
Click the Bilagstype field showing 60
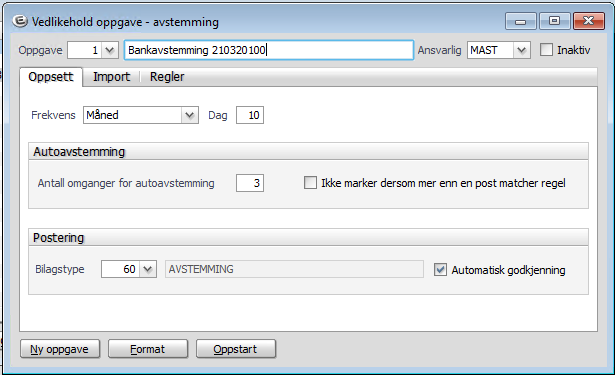pos(120,269)
